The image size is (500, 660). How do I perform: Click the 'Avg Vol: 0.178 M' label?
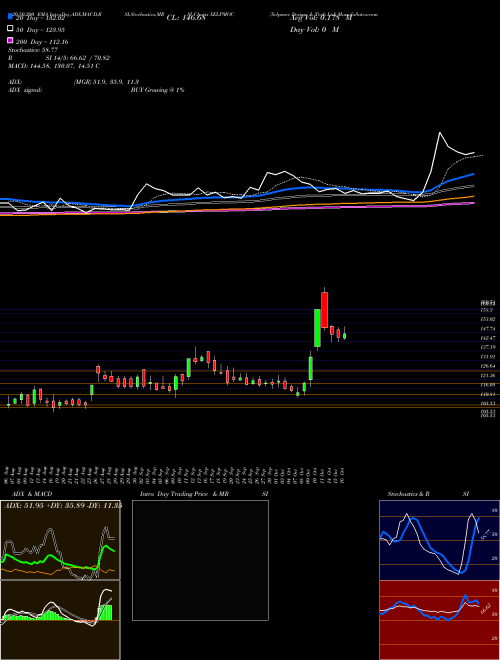321,18
